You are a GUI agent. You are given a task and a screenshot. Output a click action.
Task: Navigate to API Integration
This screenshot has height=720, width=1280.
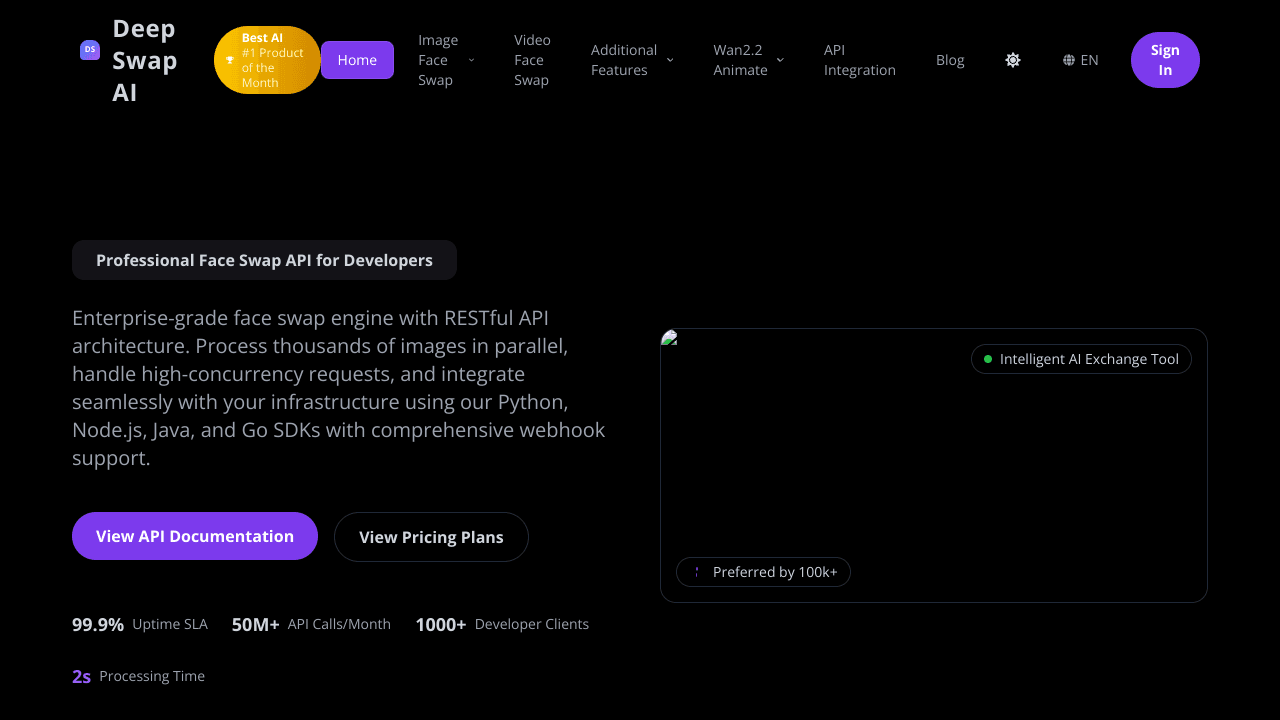tap(859, 60)
